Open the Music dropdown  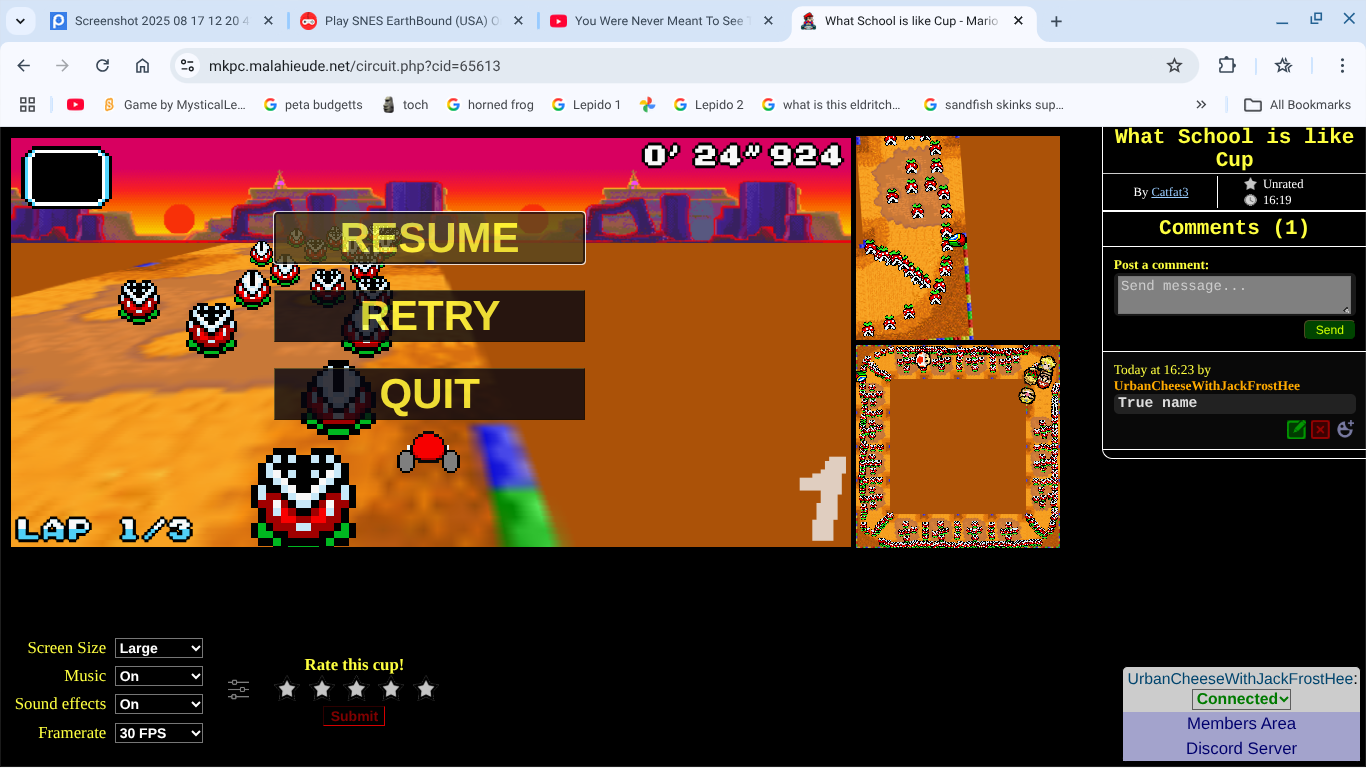(x=159, y=676)
